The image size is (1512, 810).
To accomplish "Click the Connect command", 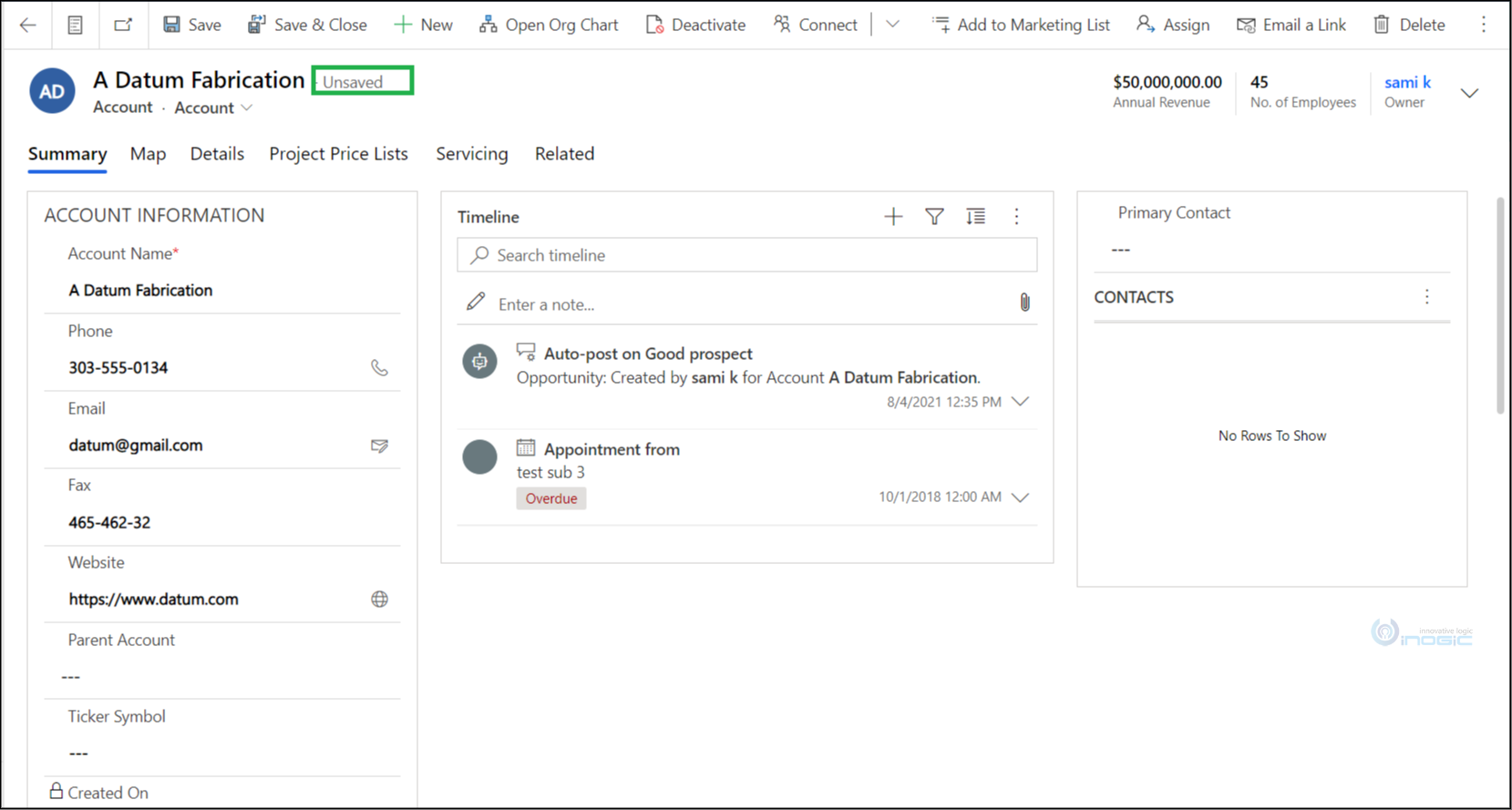I will (x=815, y=25).
